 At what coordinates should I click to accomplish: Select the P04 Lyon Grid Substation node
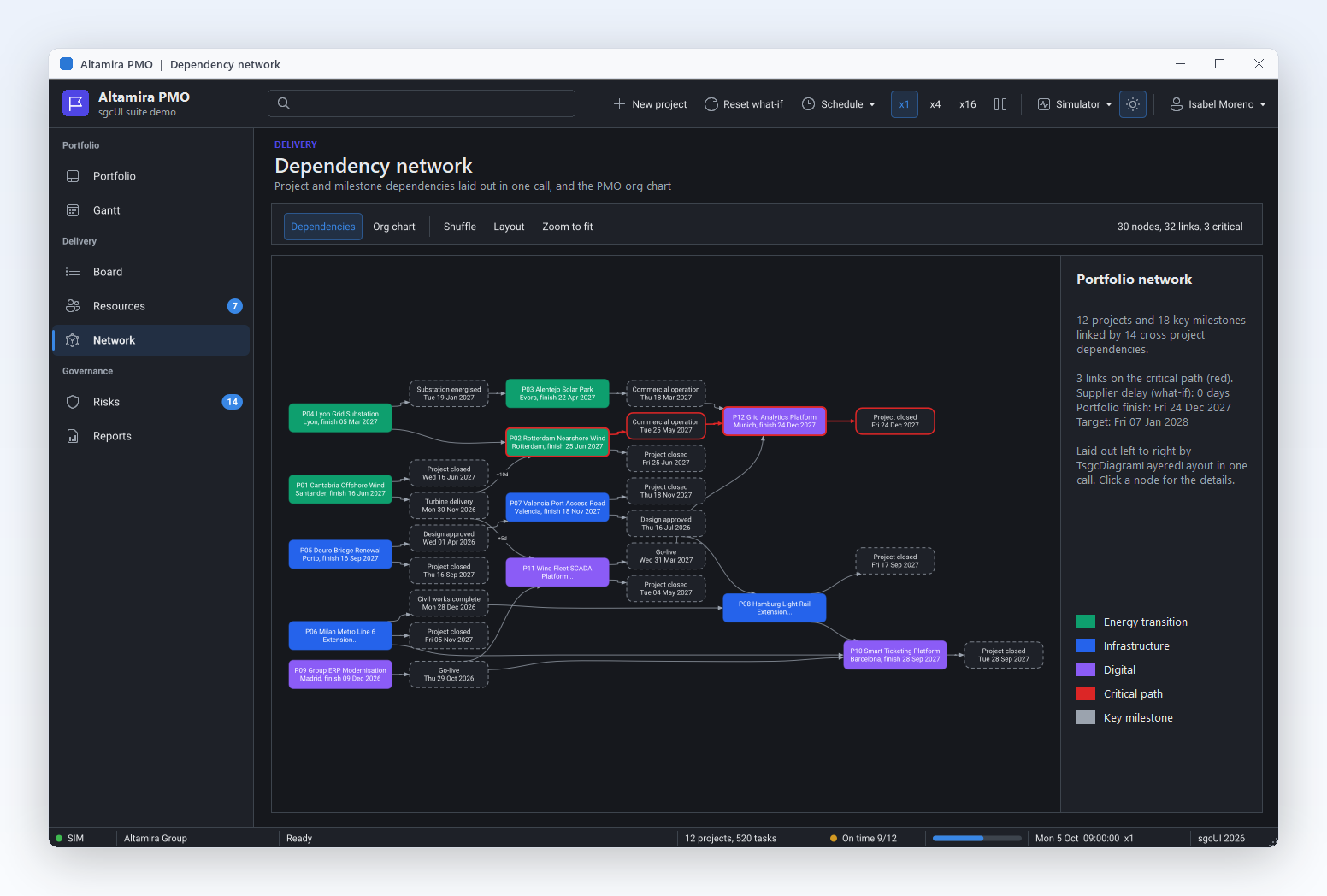(340, 418)
